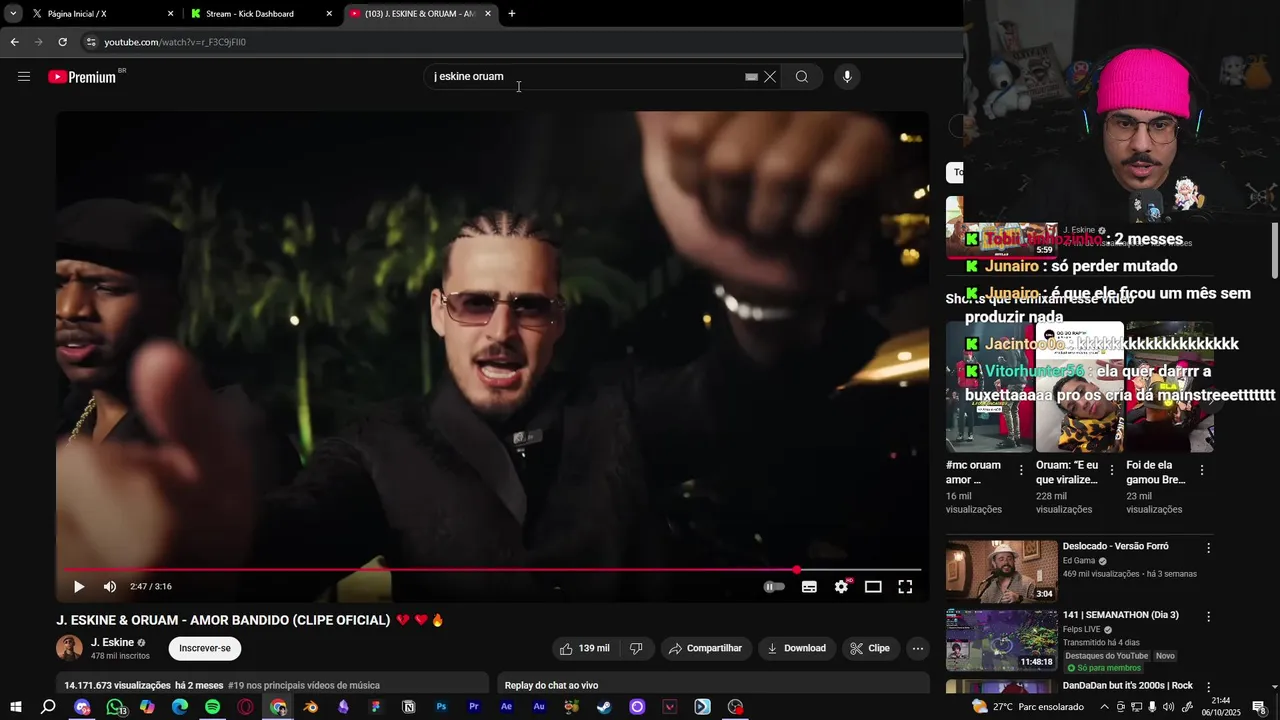This screenshot has height=720, width=1280.
Task: Click the Download button
Action: click(x=797, y=648)
